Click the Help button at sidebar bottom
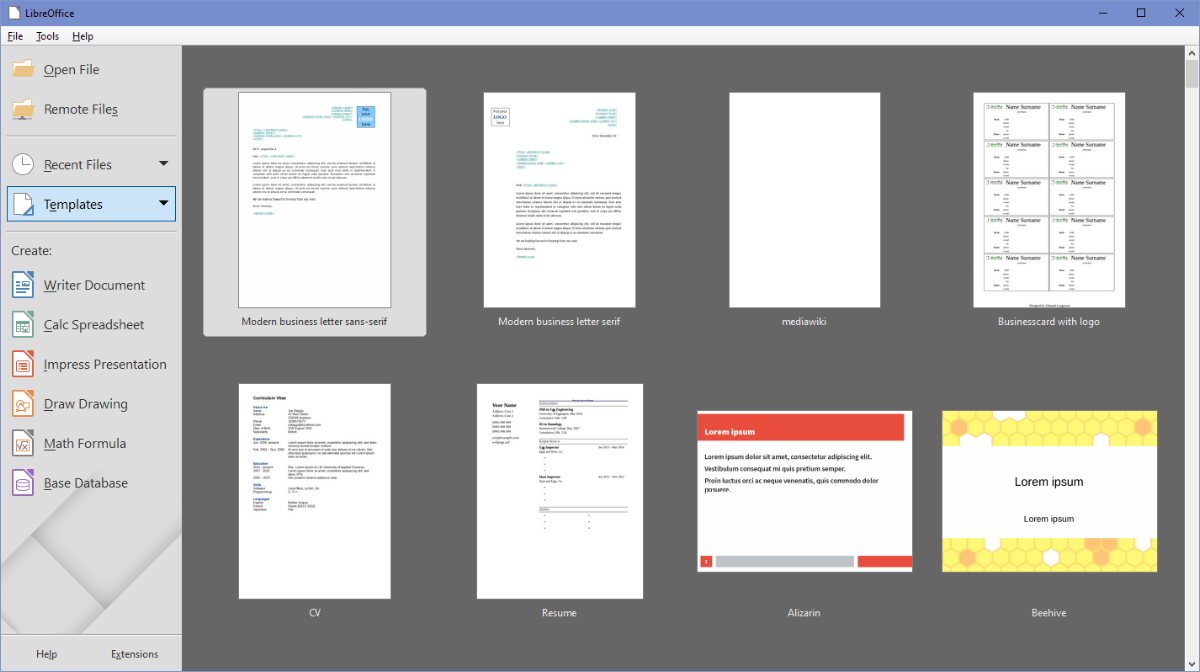This screenshot has width=1200, height=672. point(46,654)
